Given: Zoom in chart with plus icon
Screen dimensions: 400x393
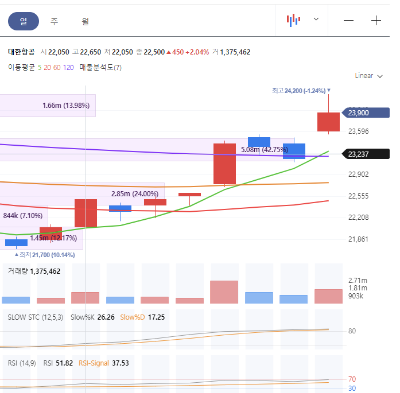Looking at the screenshot, I should point(376,21).
